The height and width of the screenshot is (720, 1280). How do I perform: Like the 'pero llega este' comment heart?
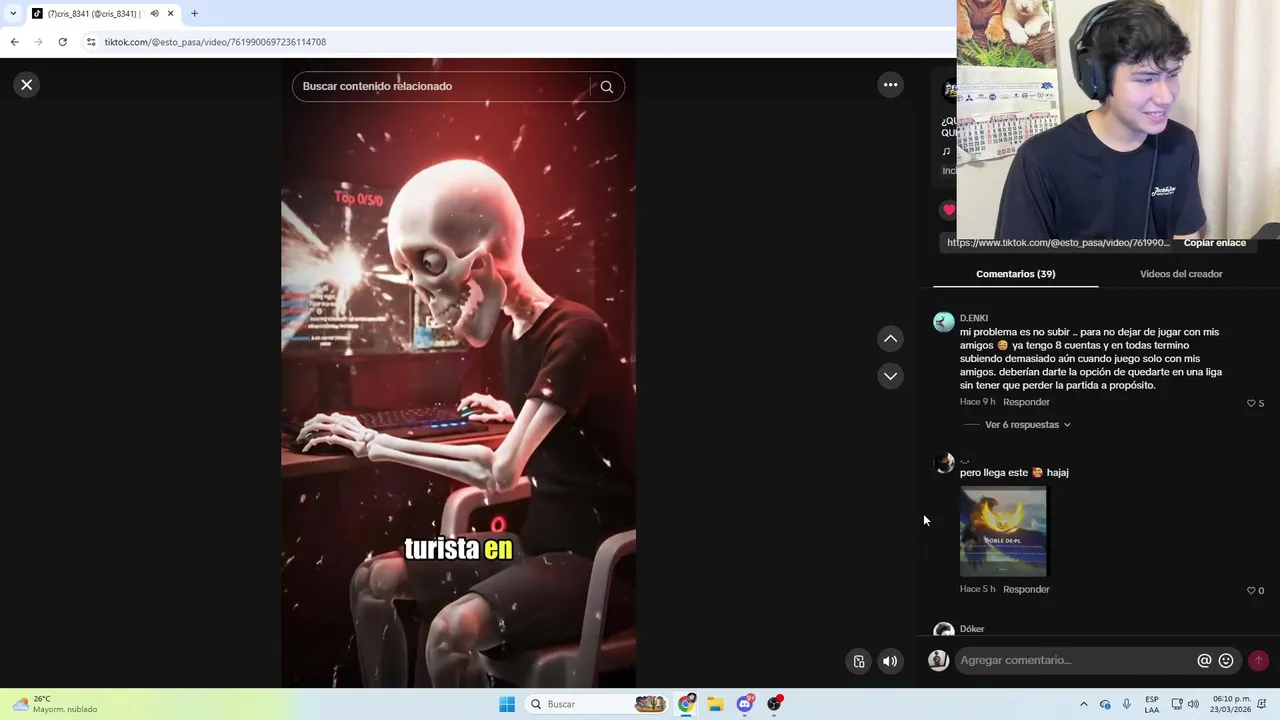coord(1251,591)
